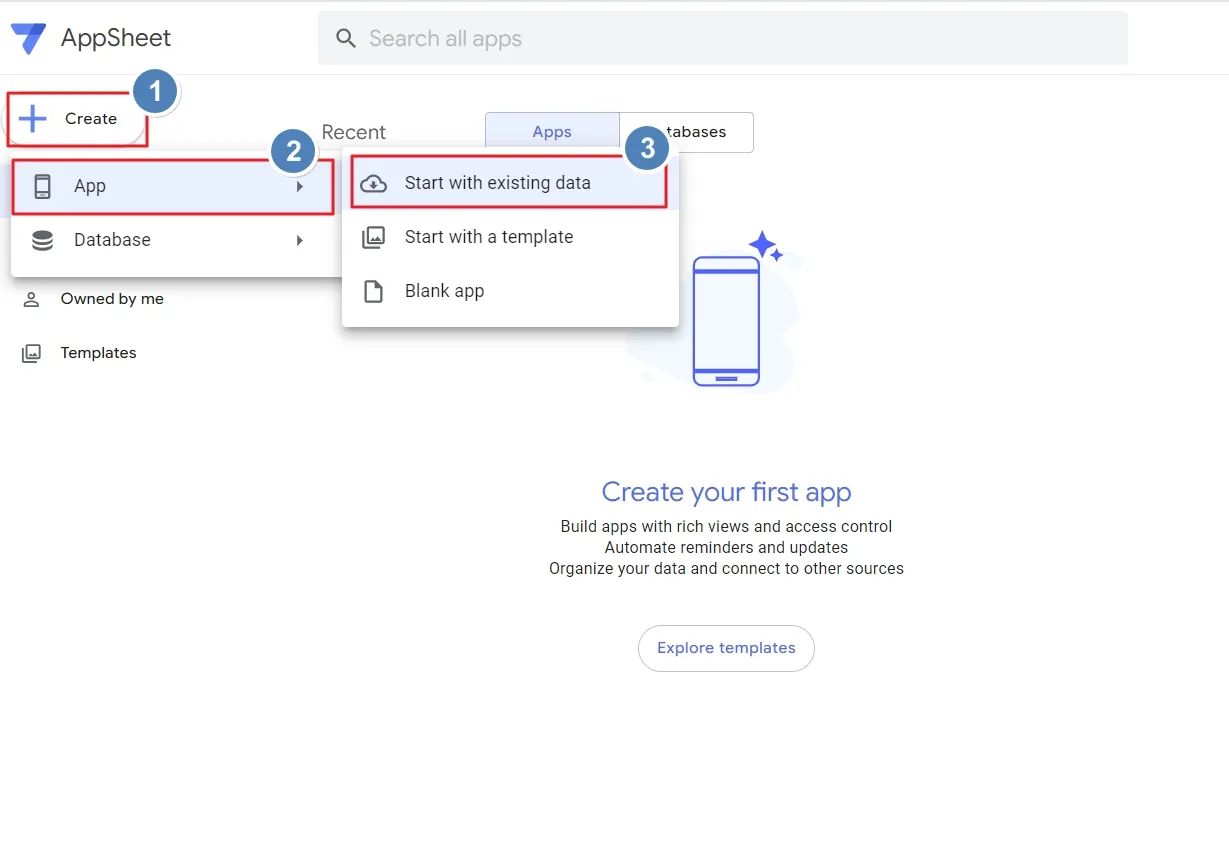1229x847 pixels.
Task: Click the AppSheet logo icon
Action: (28, 39)
